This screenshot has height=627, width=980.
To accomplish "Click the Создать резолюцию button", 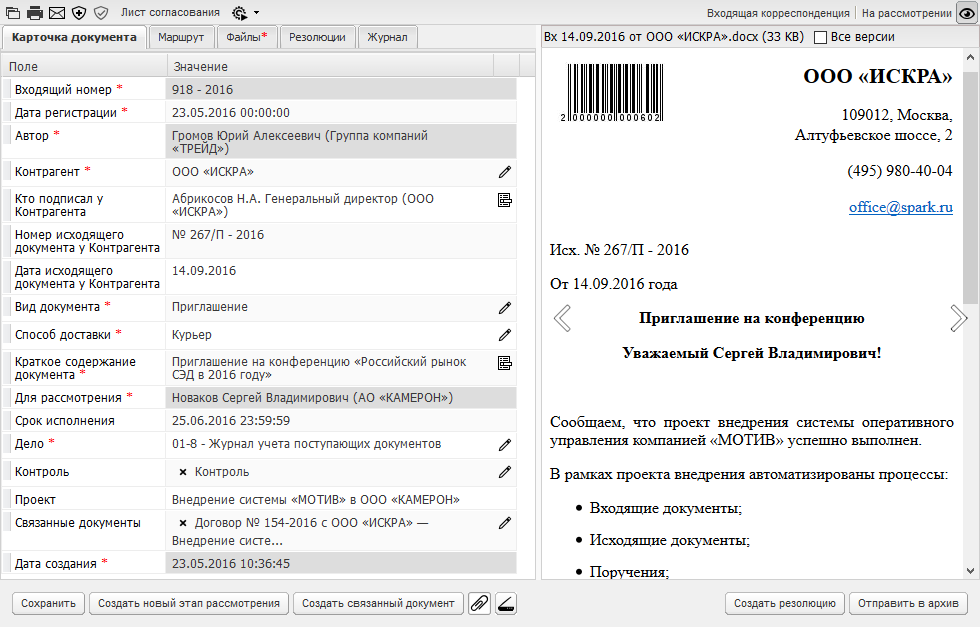I will [x=784, y=603].
